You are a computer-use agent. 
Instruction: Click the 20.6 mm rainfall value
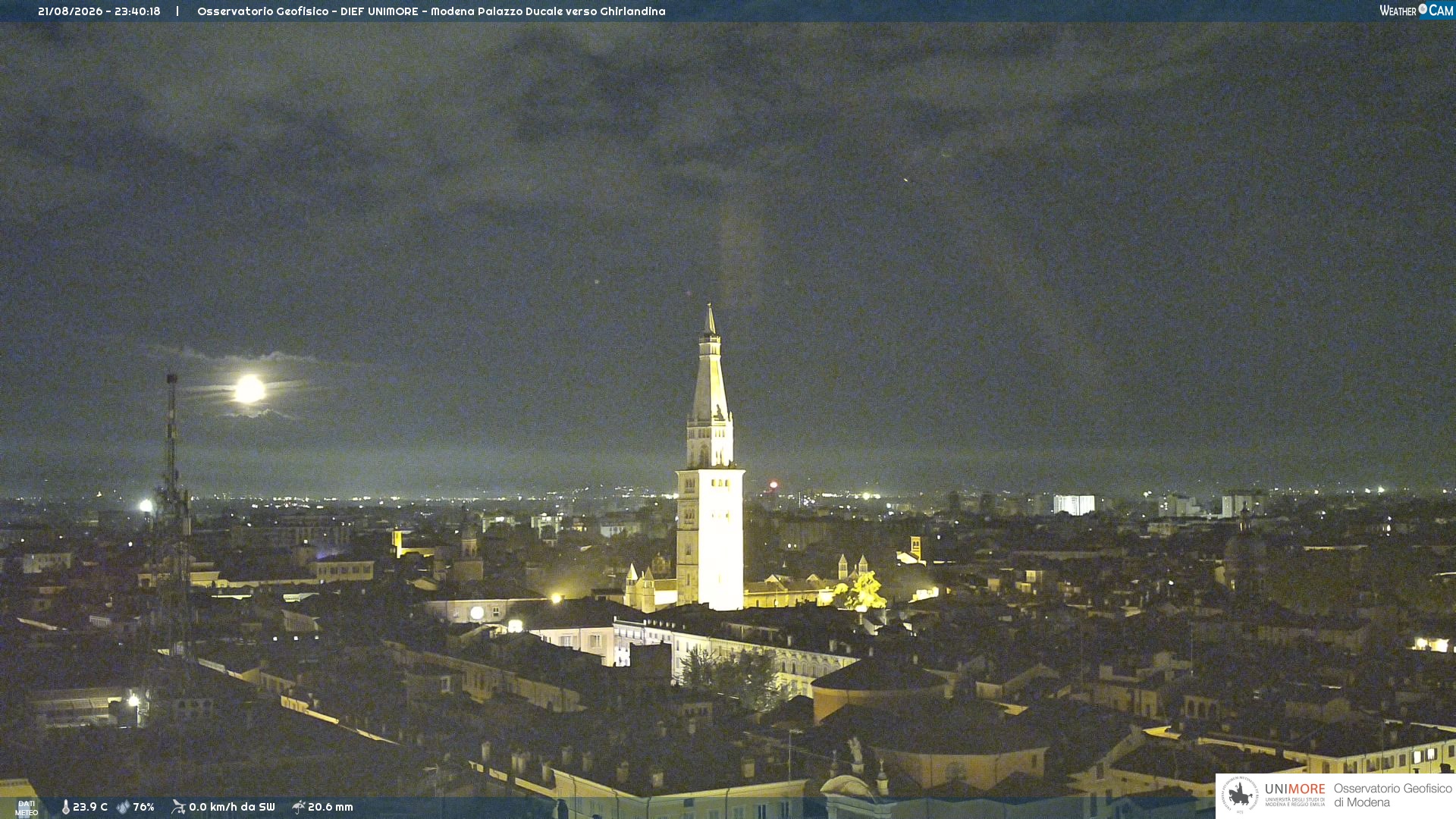330,807
